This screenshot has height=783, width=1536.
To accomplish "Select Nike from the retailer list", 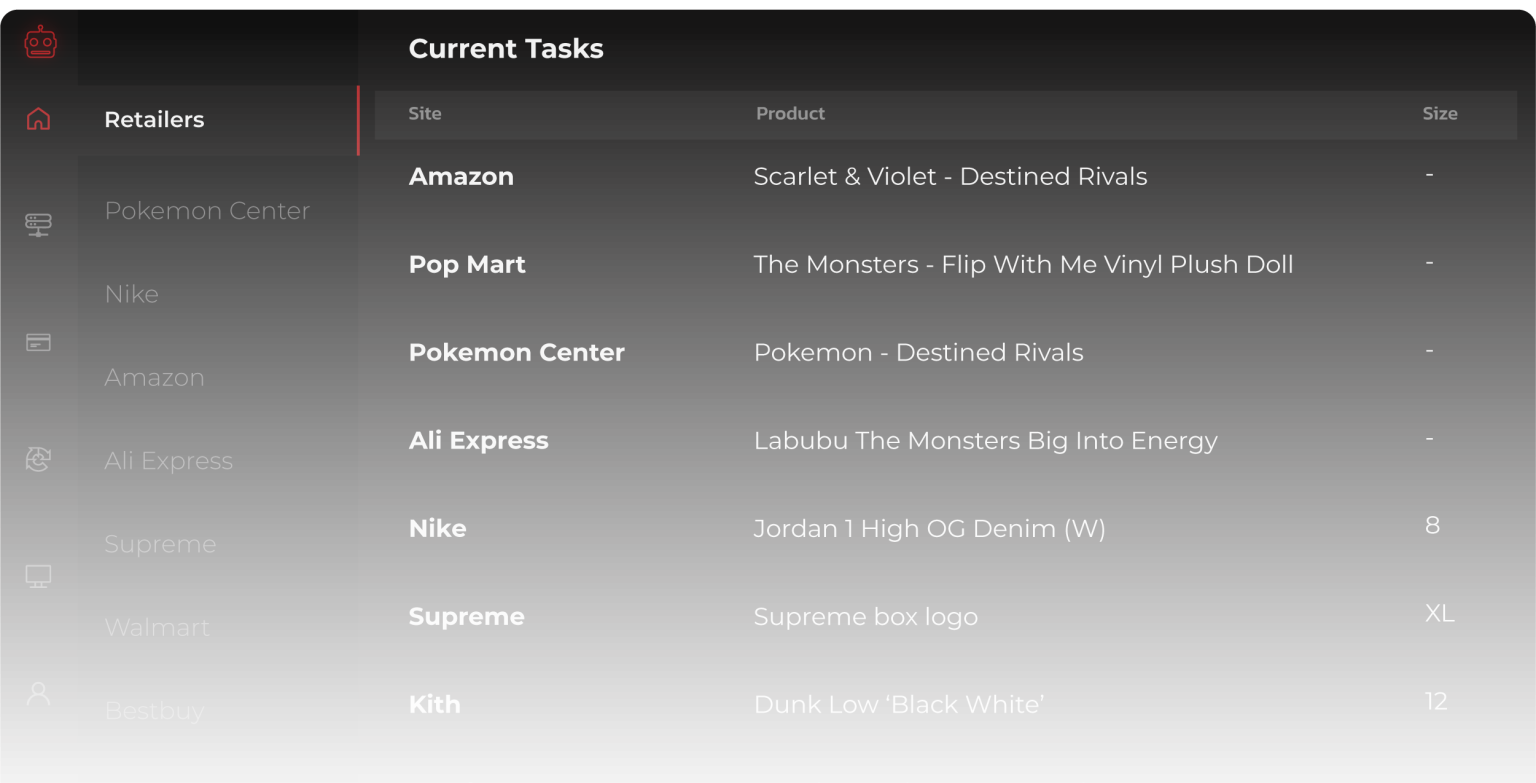I will pyautogui.click(x=131, y=294).
